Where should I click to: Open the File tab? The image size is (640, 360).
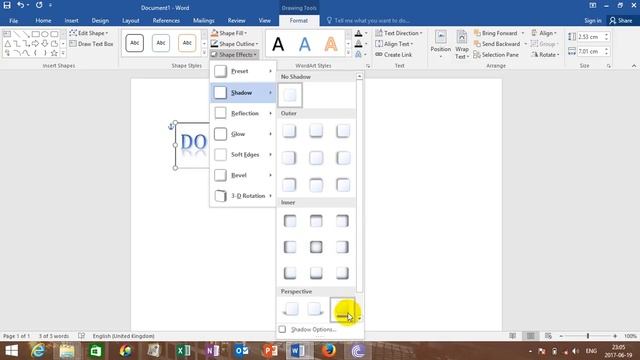click(x=13, y=20)
